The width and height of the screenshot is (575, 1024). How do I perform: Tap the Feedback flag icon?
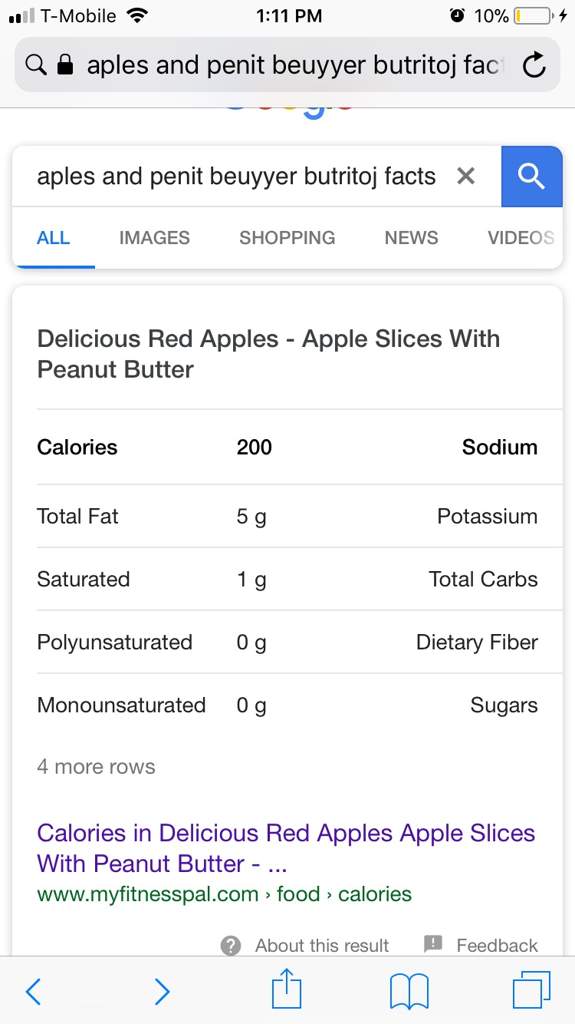[433, 944]
